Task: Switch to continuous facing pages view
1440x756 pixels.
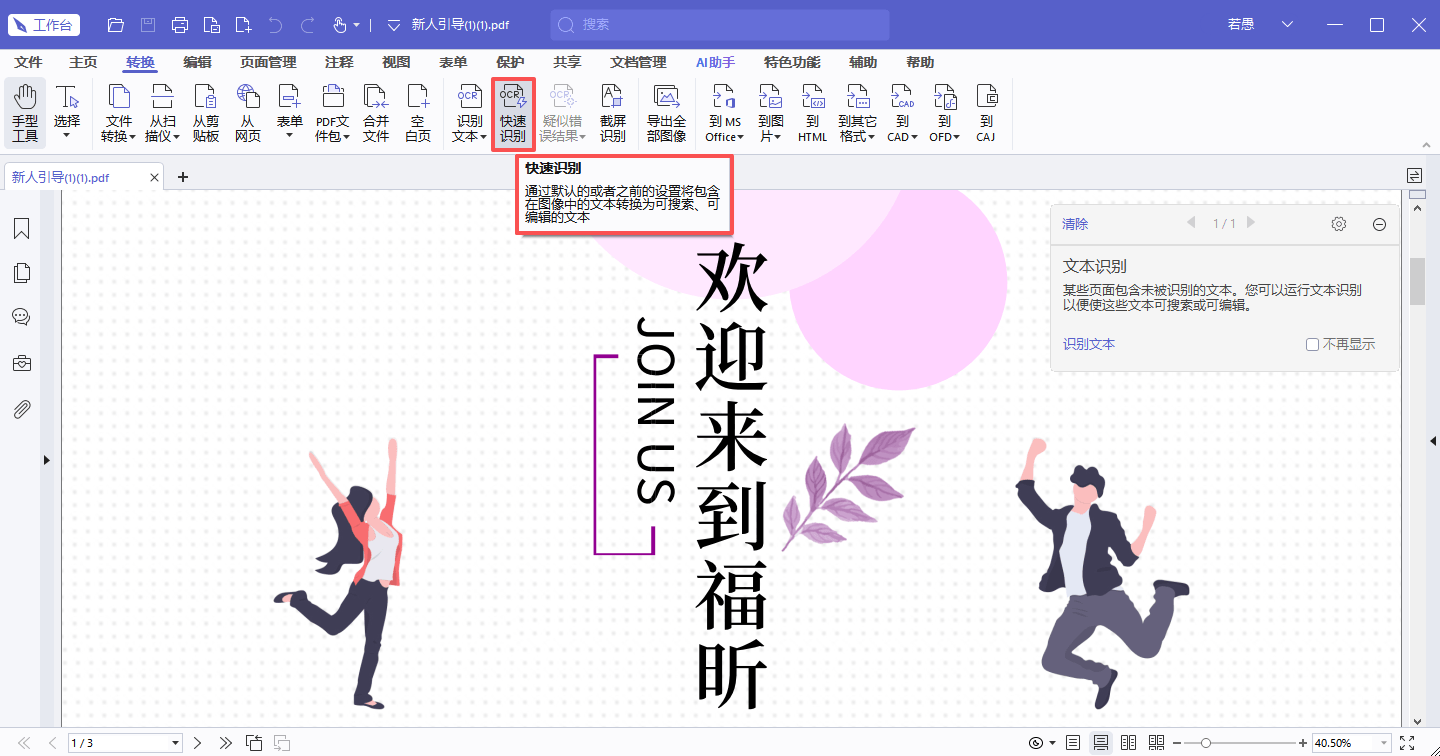Action: point(1157,743)
